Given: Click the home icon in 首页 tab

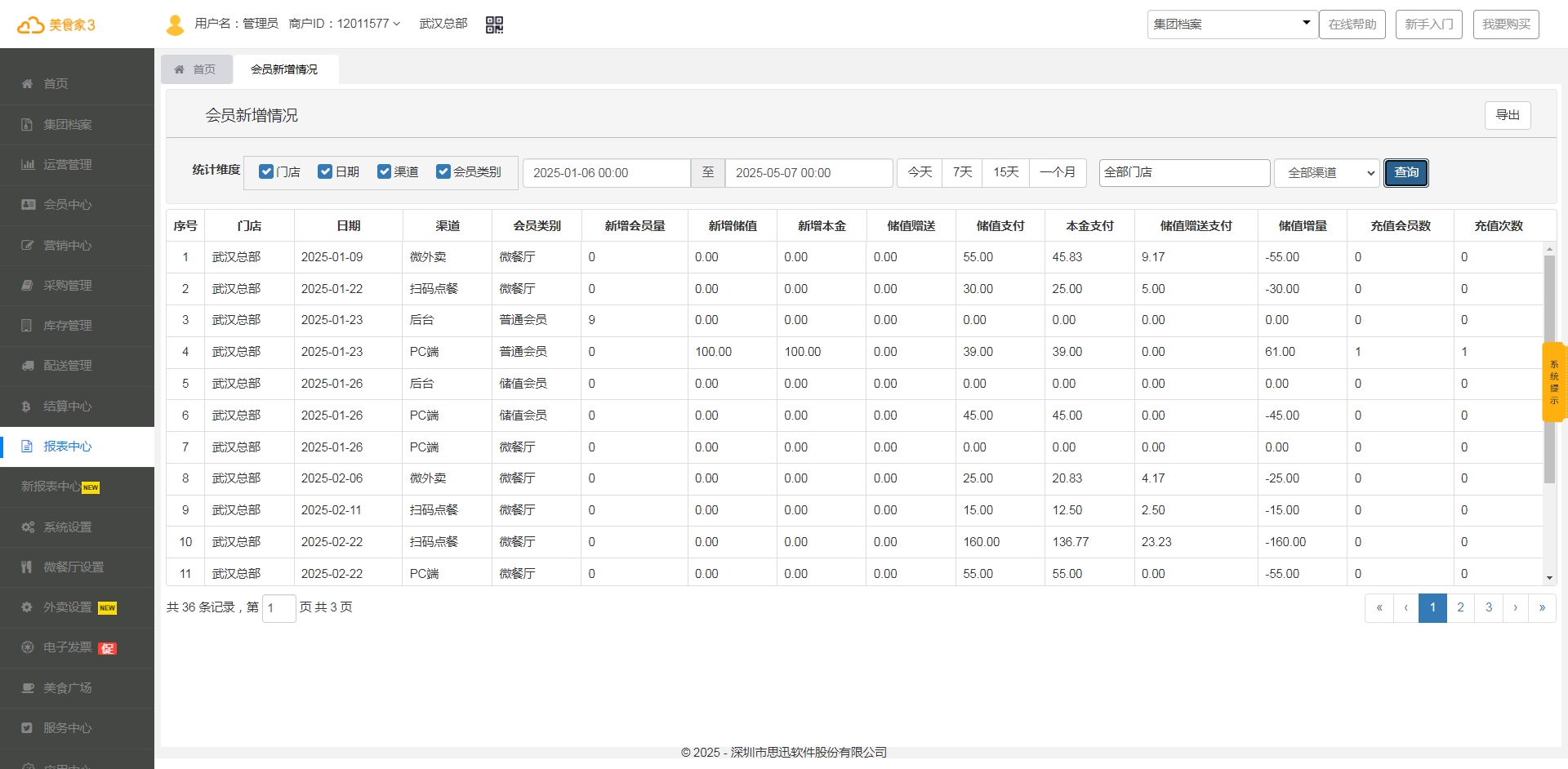Looking at the screenshot, I should 180,69.
